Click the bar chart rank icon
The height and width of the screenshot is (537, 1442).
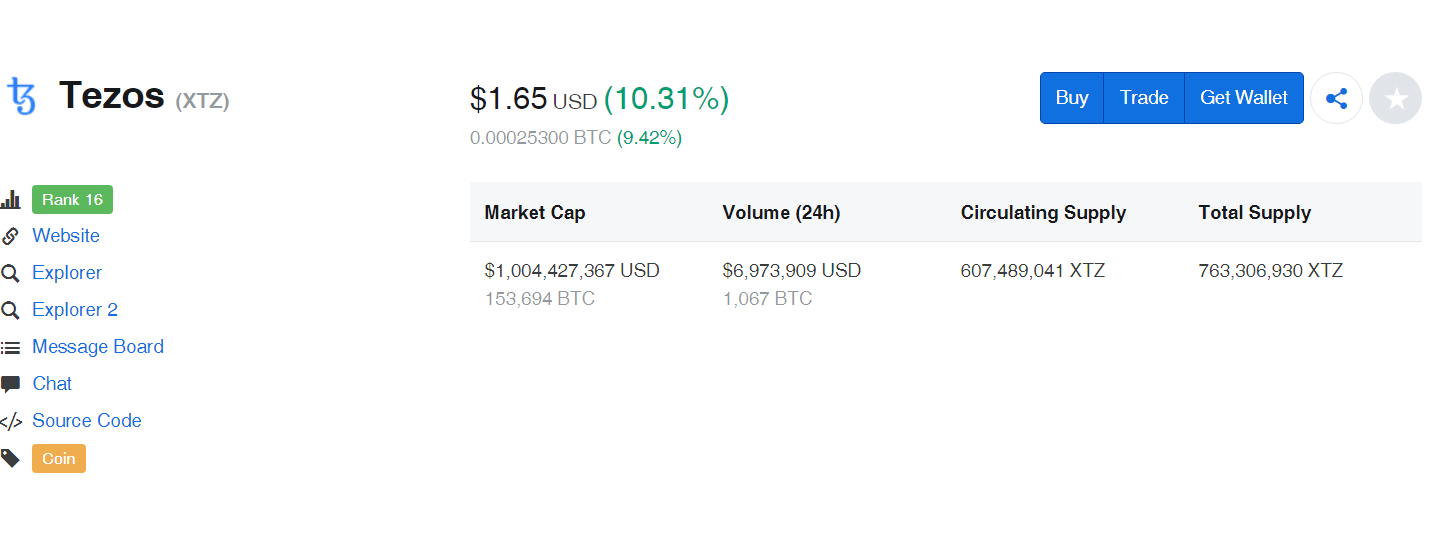pyautogui.click(x=11, y=200)
